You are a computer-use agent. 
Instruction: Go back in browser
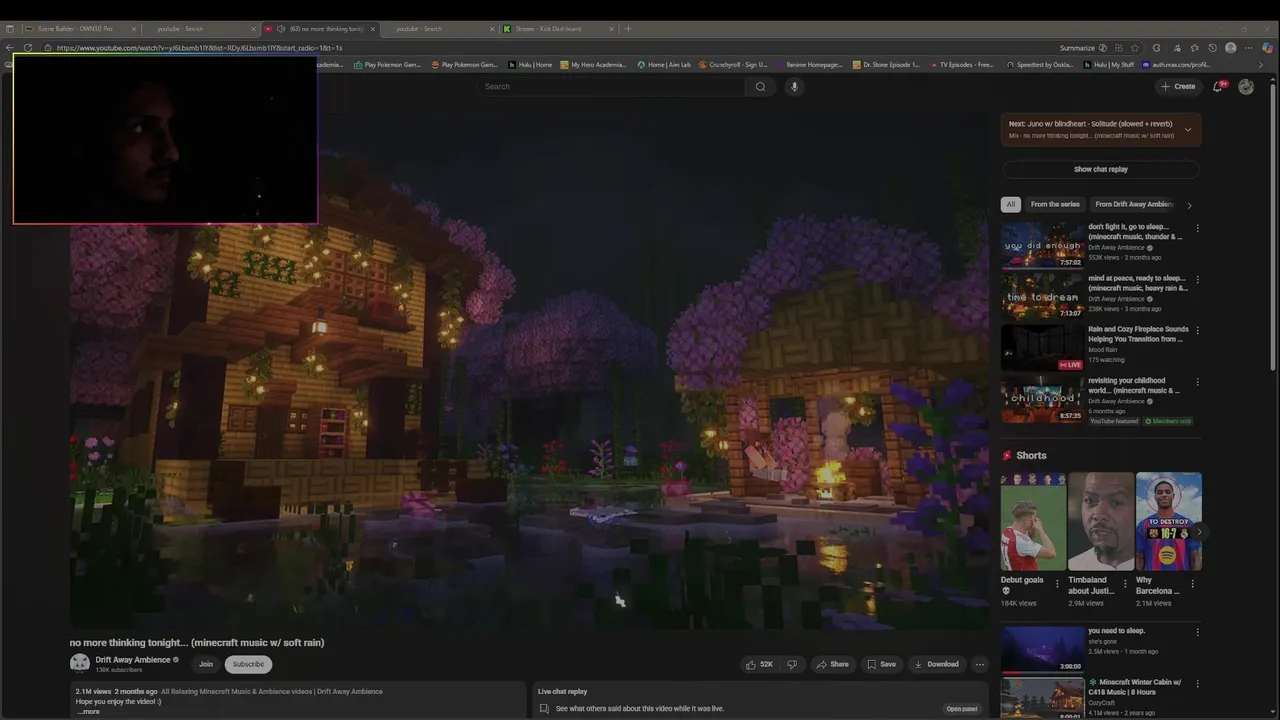tap(10, 48)
